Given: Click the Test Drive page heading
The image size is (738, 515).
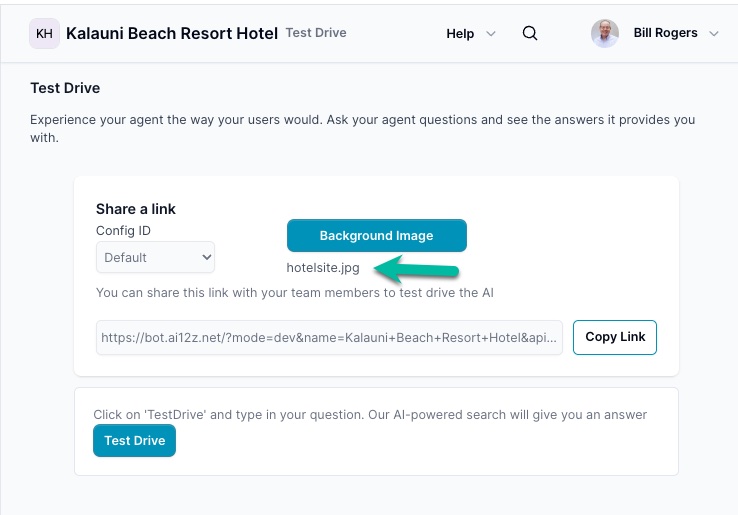Looking at the screenshot, I should pos(65,89).
